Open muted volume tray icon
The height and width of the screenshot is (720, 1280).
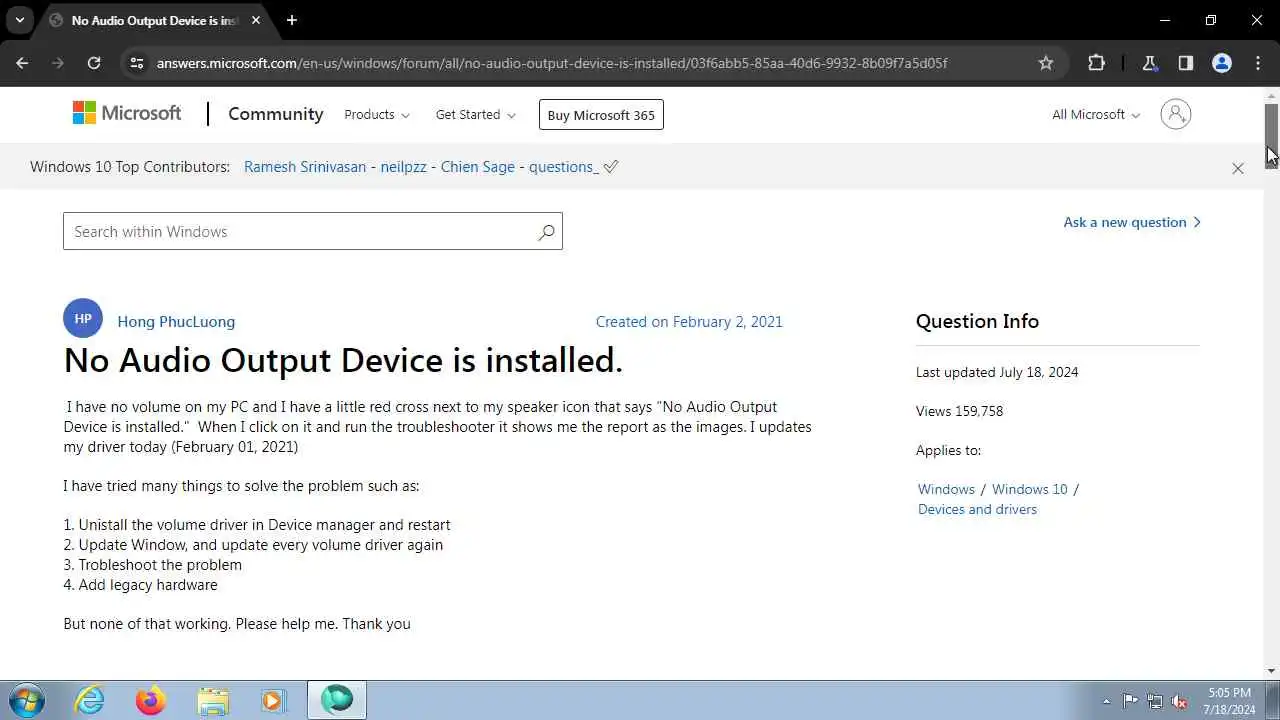pyautogui.click(x=1180, y=701)
